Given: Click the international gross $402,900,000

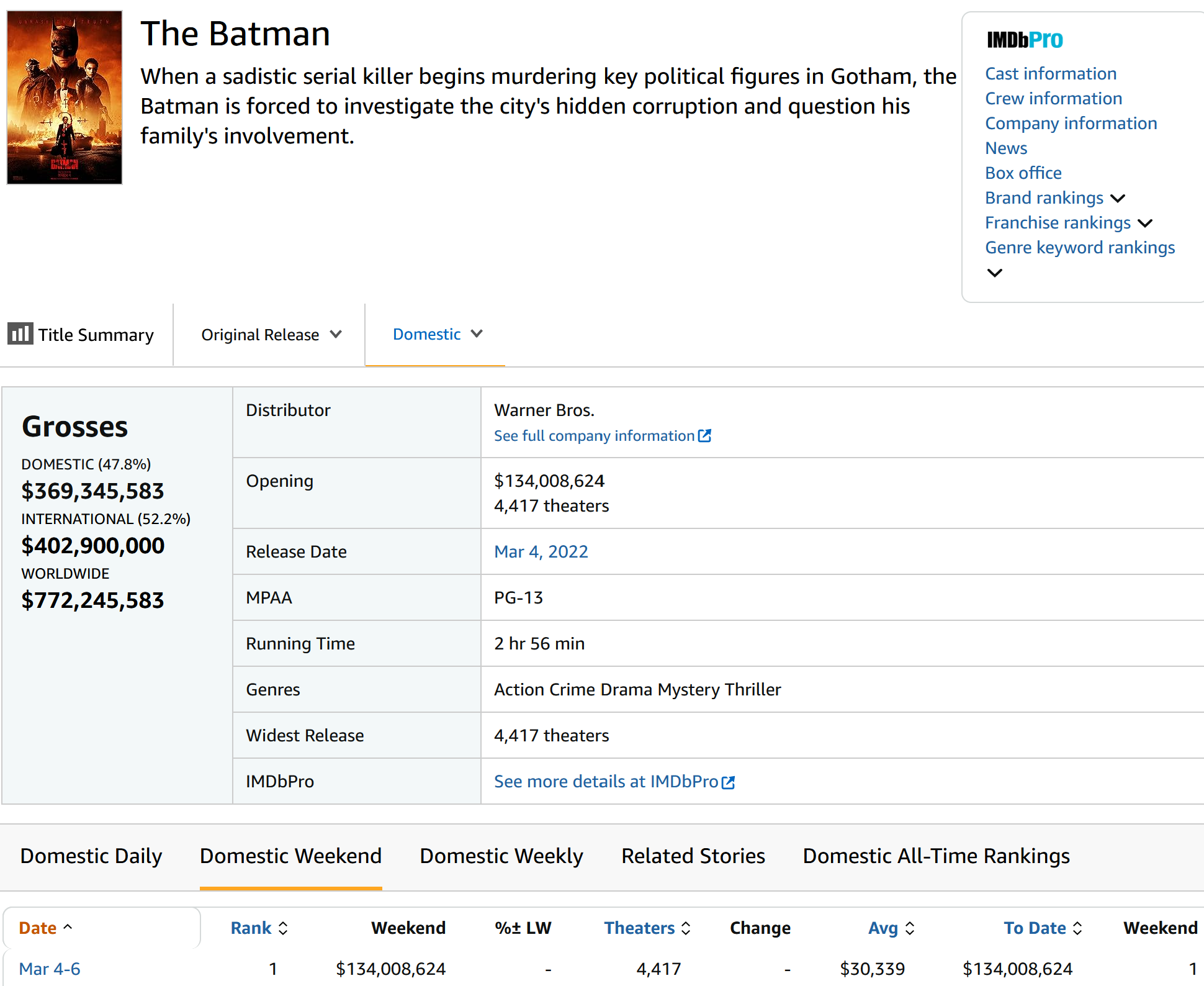Looking at the screenshot, I should [93, 546].
